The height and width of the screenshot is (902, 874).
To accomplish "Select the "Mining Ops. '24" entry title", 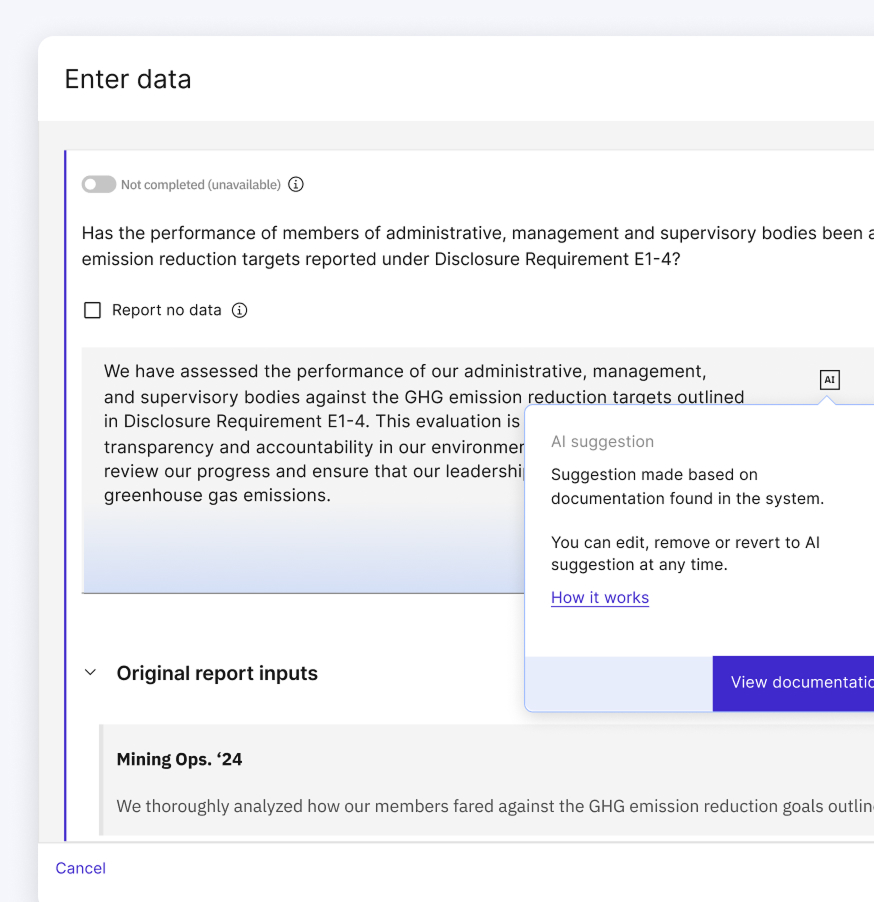I will (180, 760).
